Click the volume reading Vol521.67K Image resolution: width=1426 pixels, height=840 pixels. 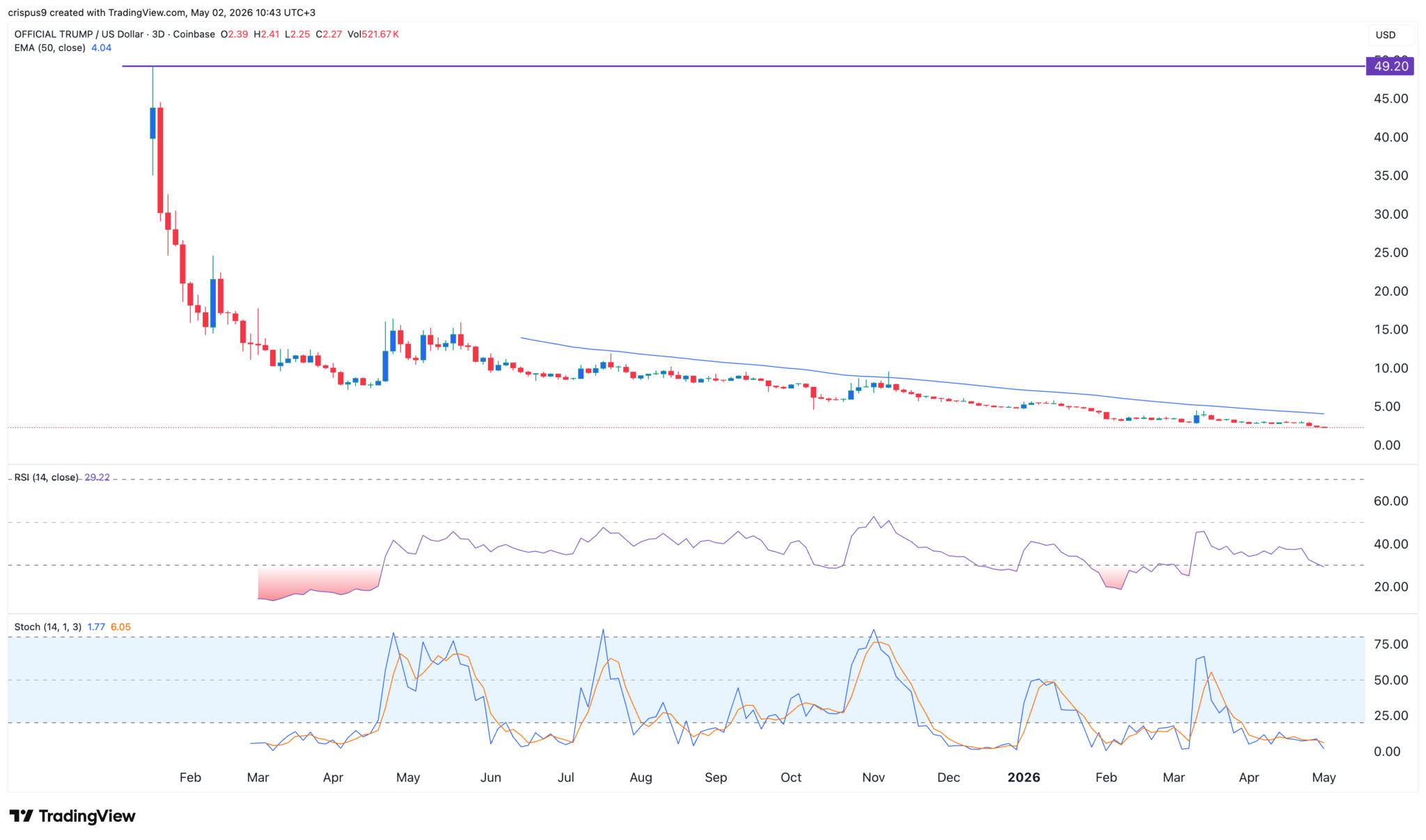click(373, 34)
